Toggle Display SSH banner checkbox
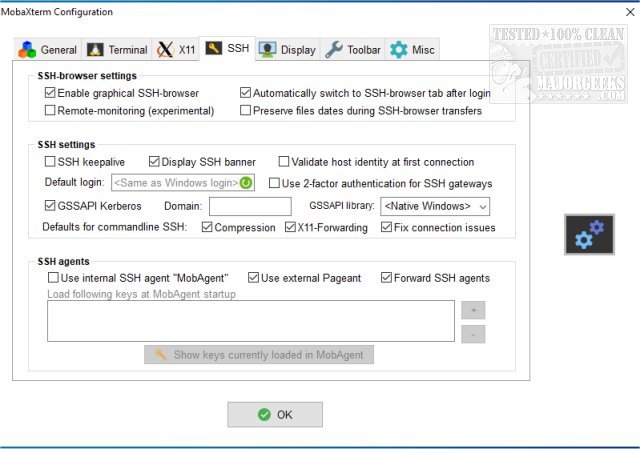This screenshot has height=449, width=640. [x=154, y=162]
